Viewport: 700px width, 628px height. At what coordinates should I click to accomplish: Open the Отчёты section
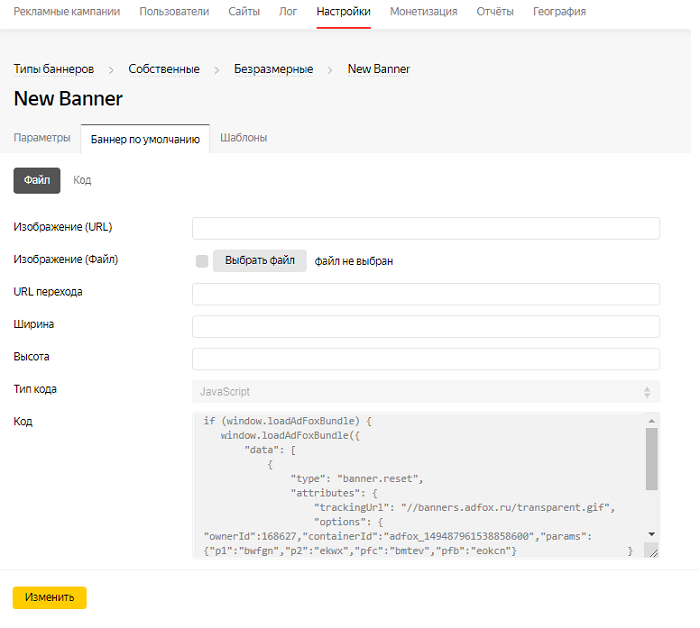tap(494, 12)
